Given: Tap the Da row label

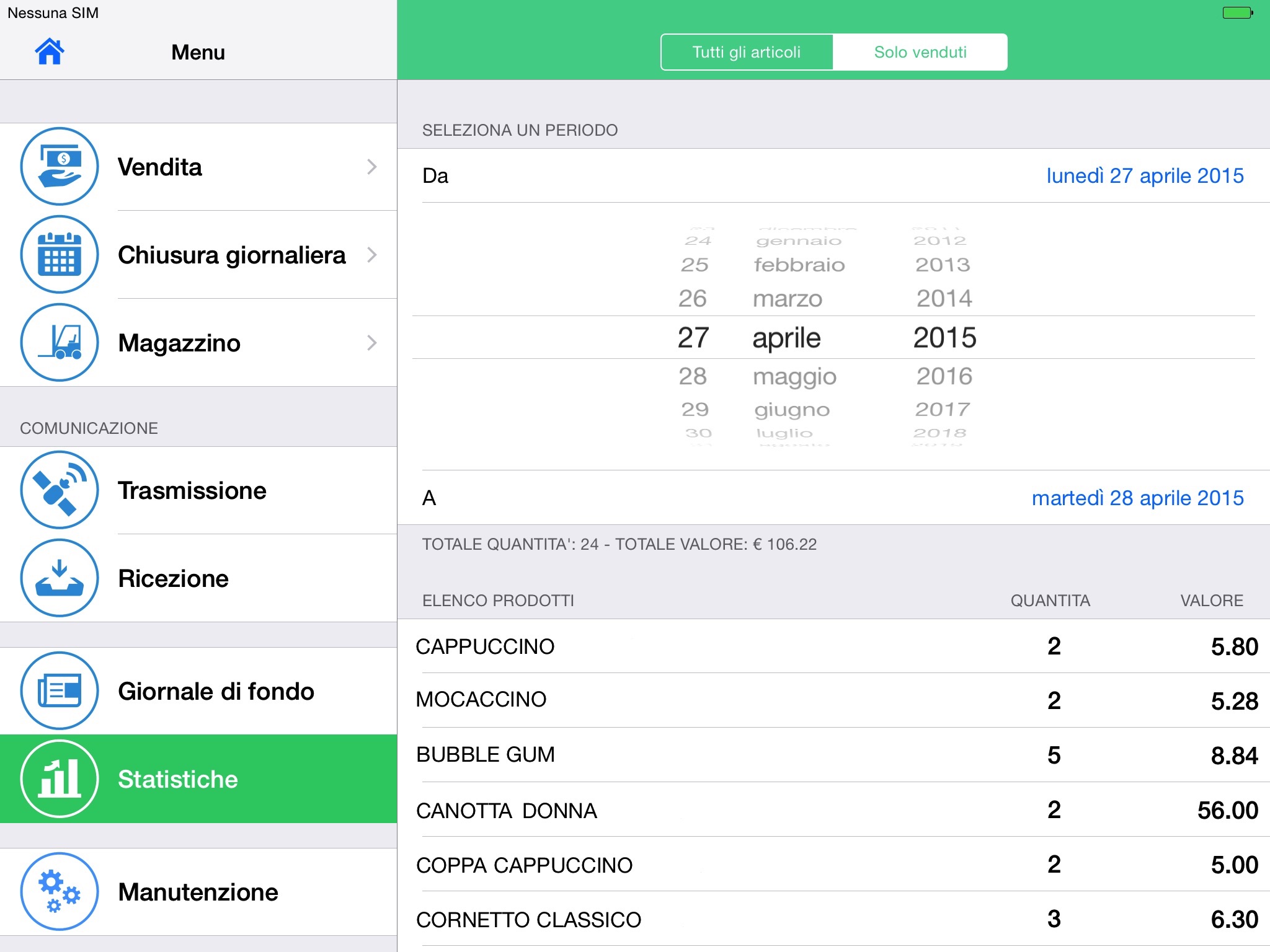Looking at the screenshot, I should pyautogui.click(x=435, y=176).
